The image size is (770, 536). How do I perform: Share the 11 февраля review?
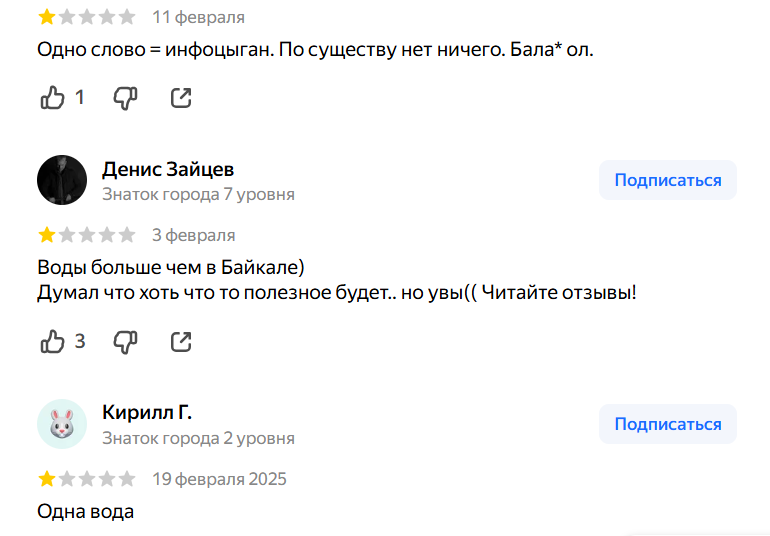tap(181, 97)
